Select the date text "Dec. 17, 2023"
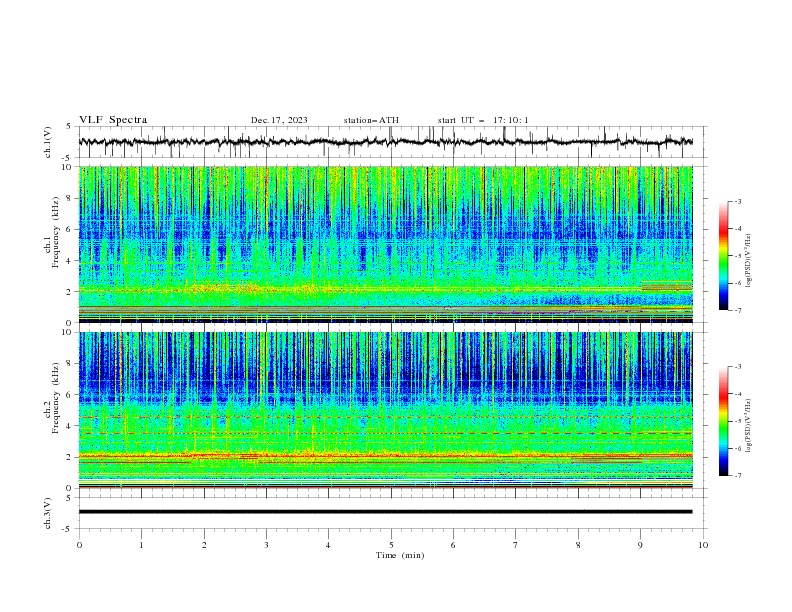 (279, 120)
